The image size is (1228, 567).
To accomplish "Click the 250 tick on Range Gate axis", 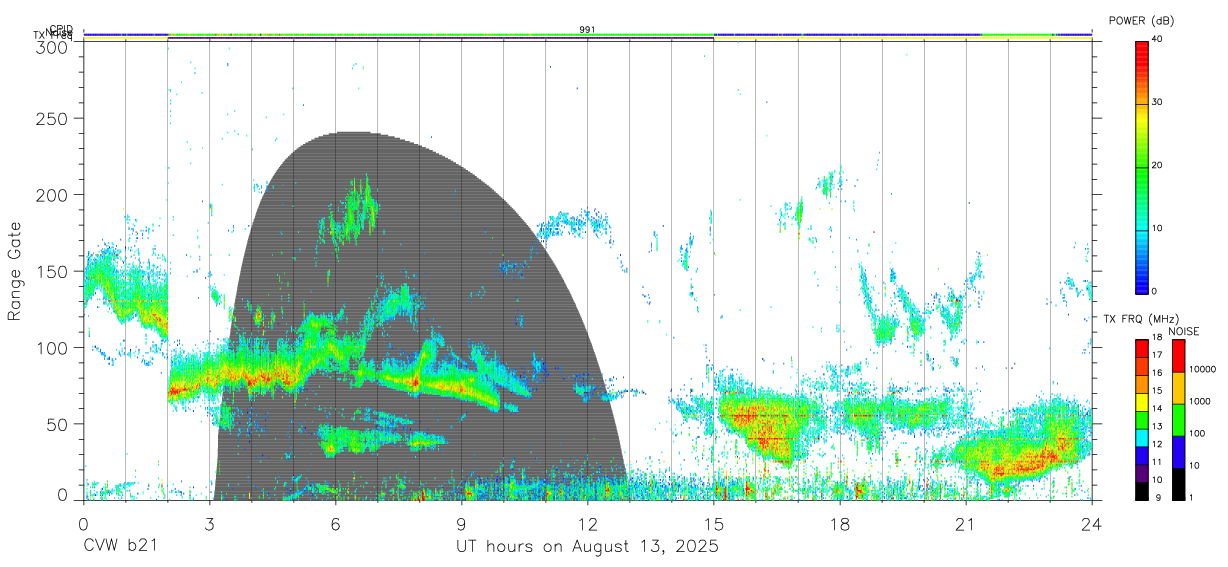I will (52, 118).
